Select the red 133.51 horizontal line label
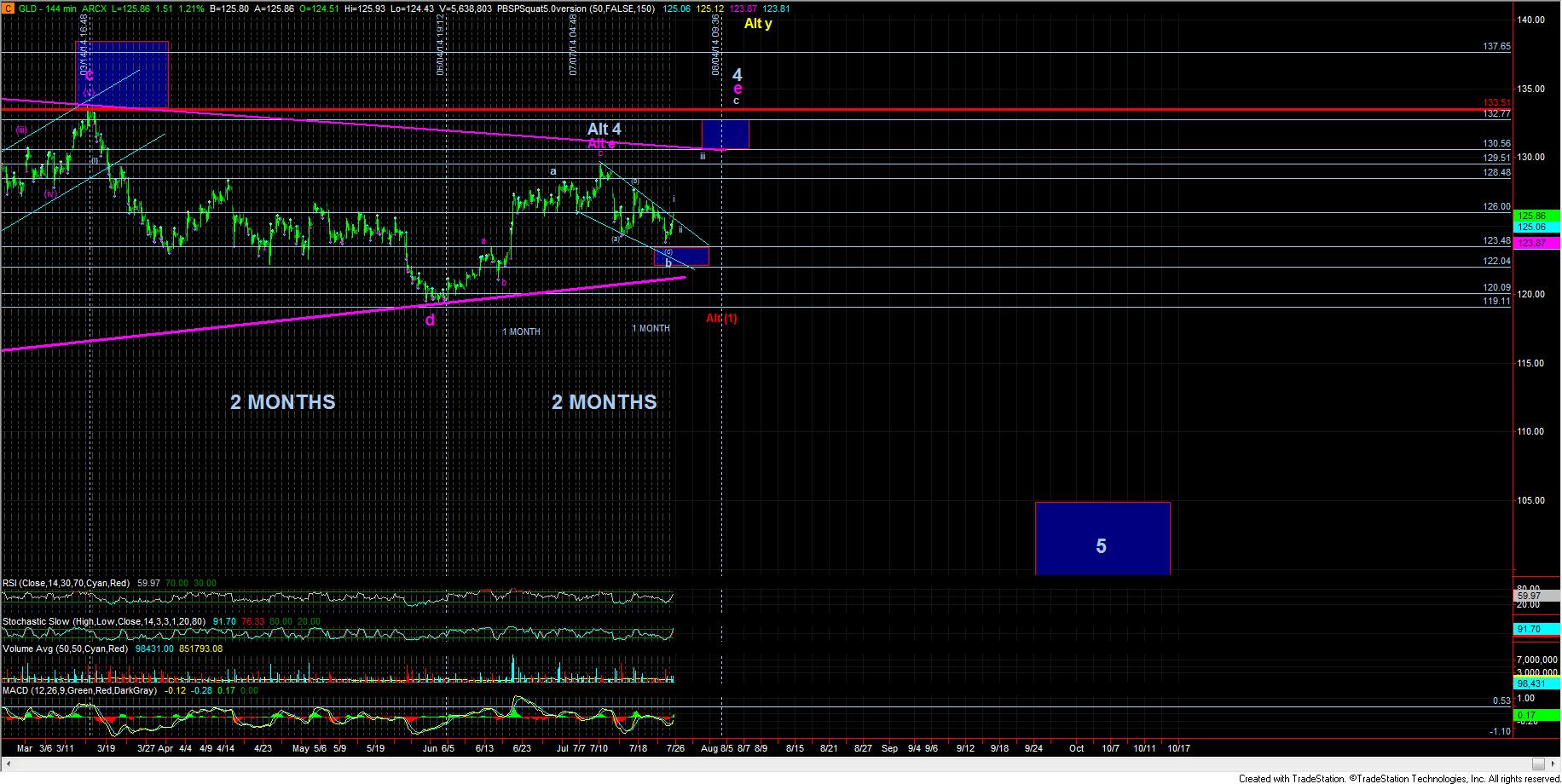The image size is (1562, 784). (1496, 103)
